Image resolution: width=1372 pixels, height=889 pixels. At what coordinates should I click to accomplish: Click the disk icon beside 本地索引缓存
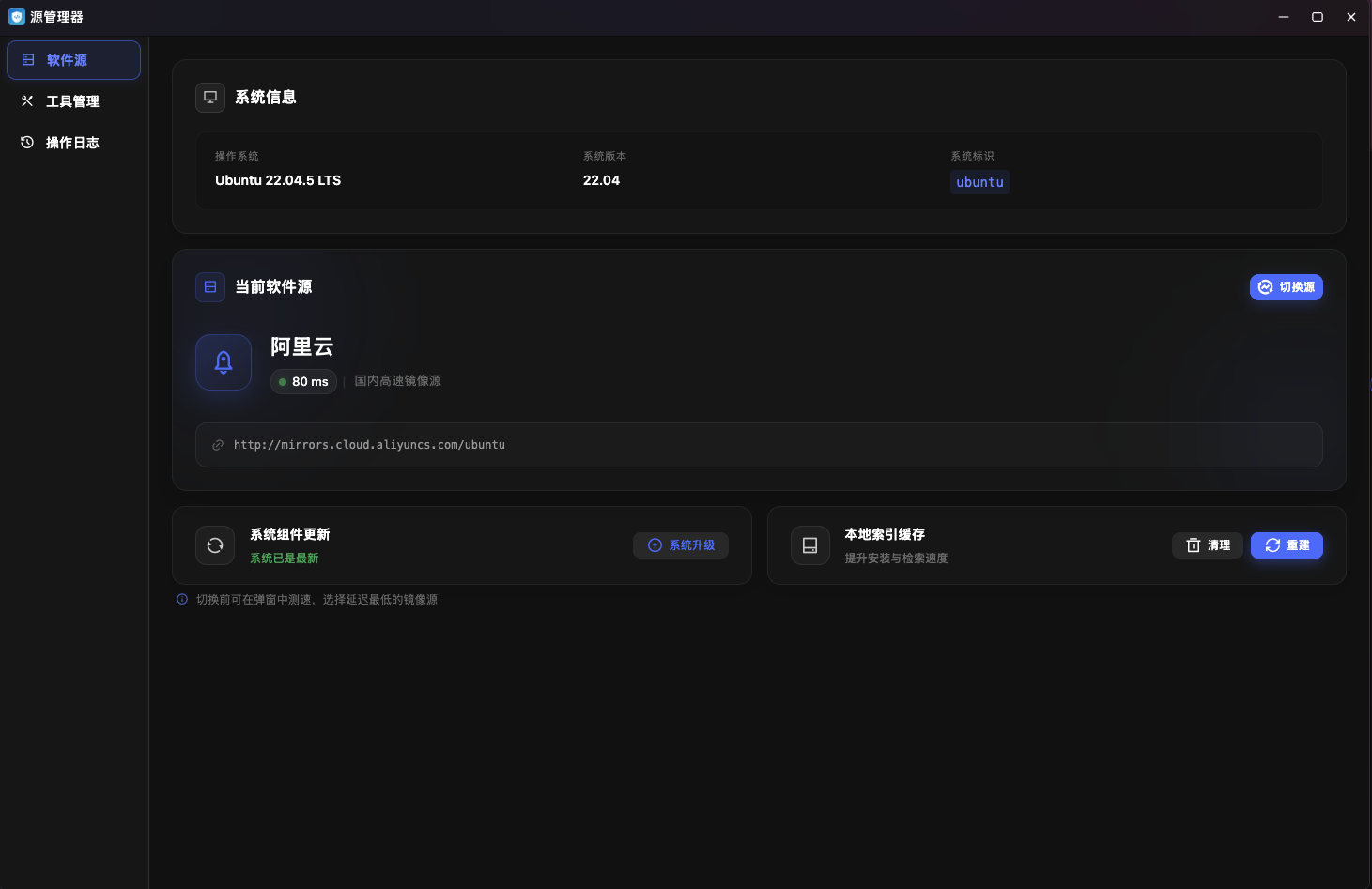point(810,545)
